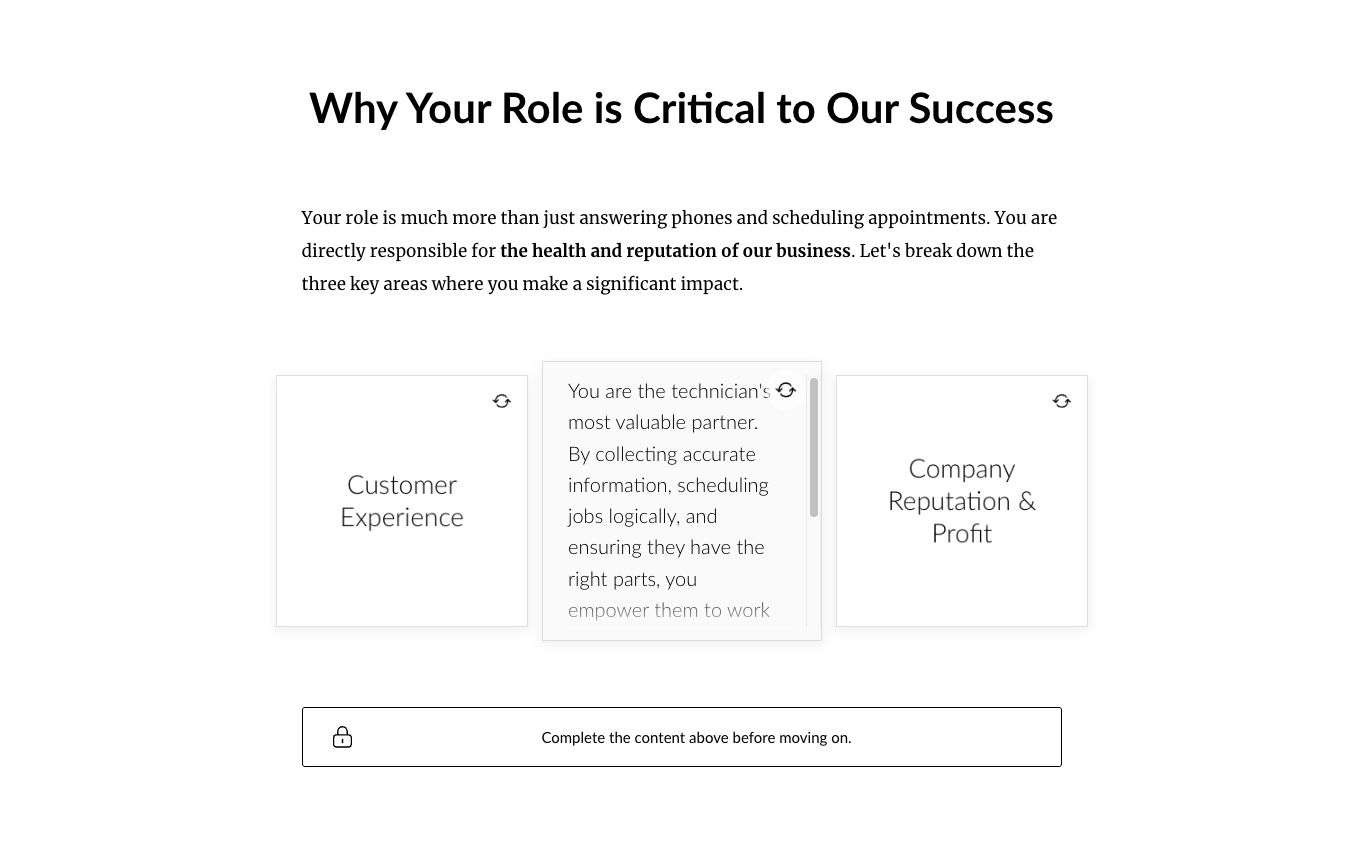Image resolution: width=1367 pixels, height=854 pixels.
Task: Click bold text "the health and reputation of our business"
Action: click(675, 251)
